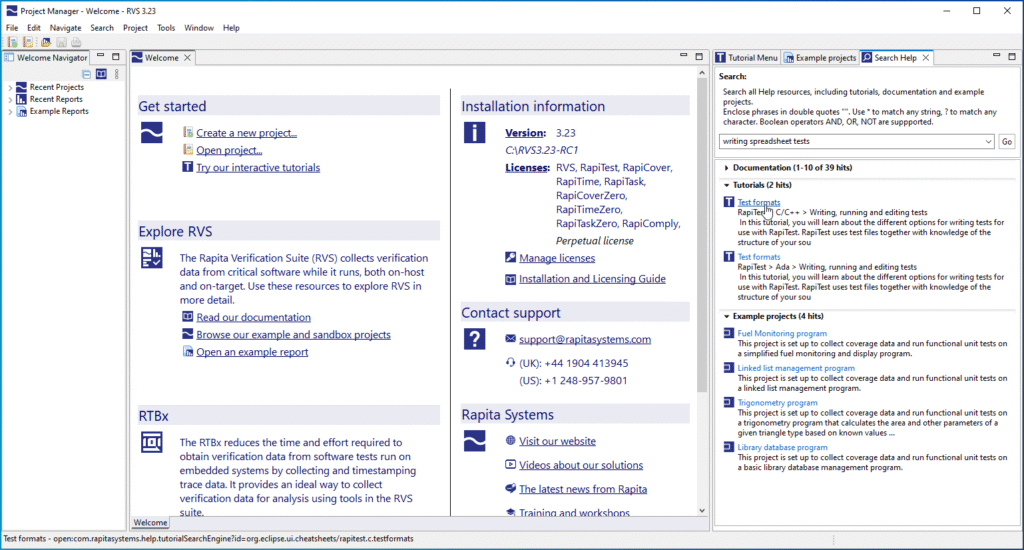
Task: Open the Window menu
Action: 199,28
